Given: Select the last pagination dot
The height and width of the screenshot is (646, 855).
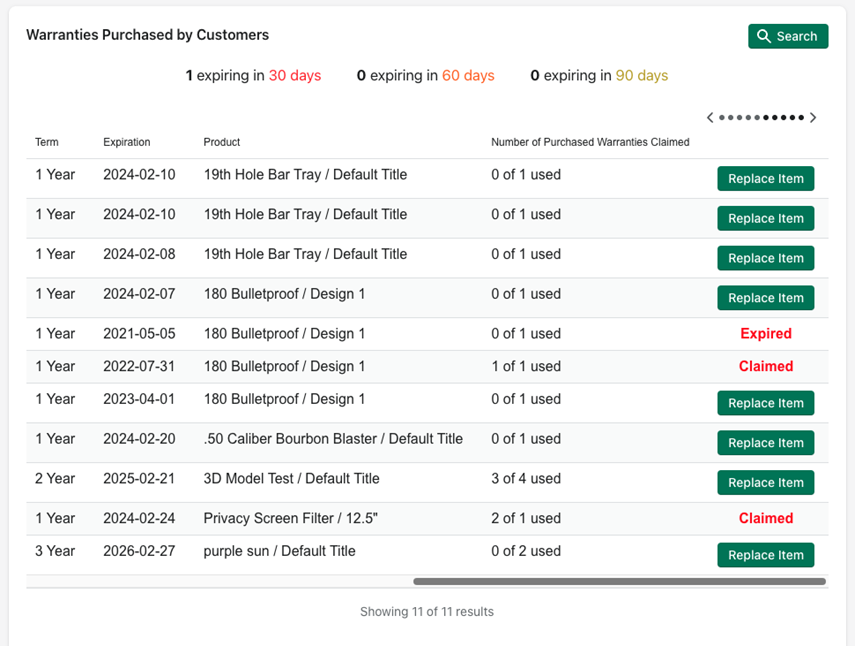Looking at the screenshot, I should [801, 118].
